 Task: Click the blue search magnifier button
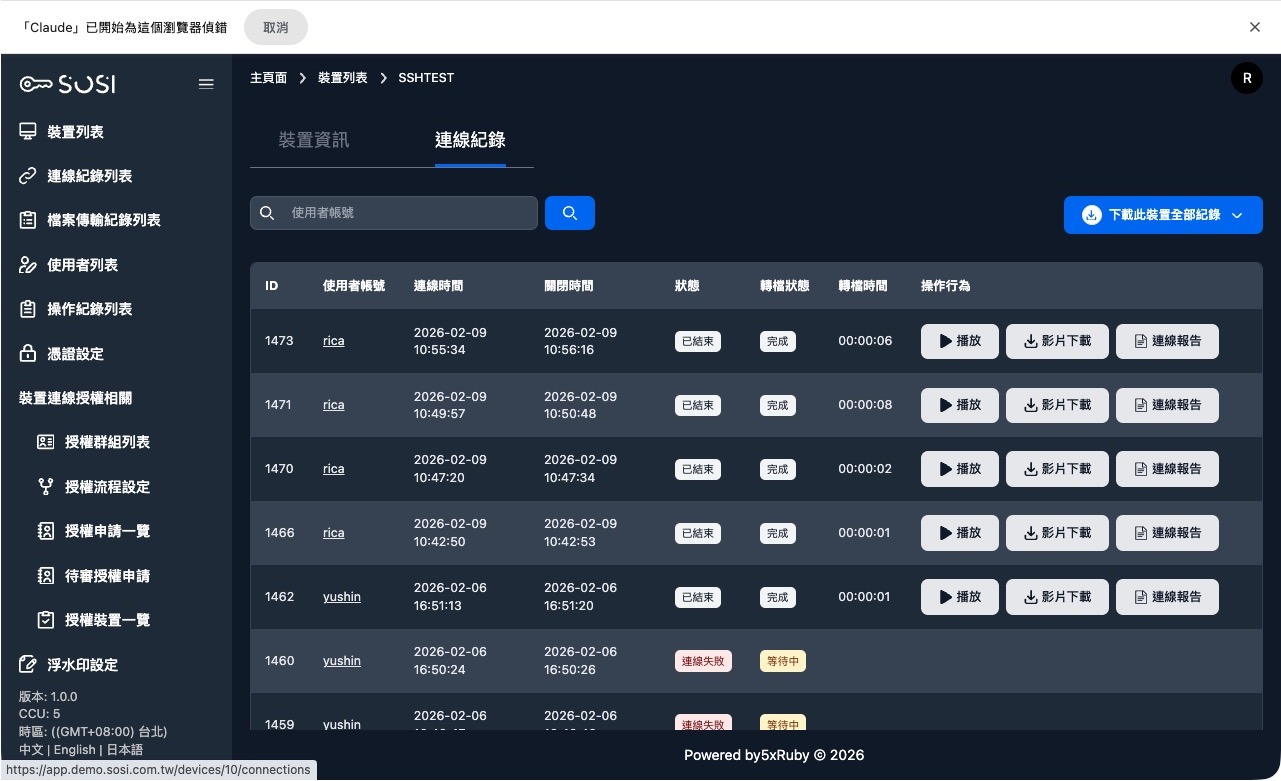(x=569, y=213)
